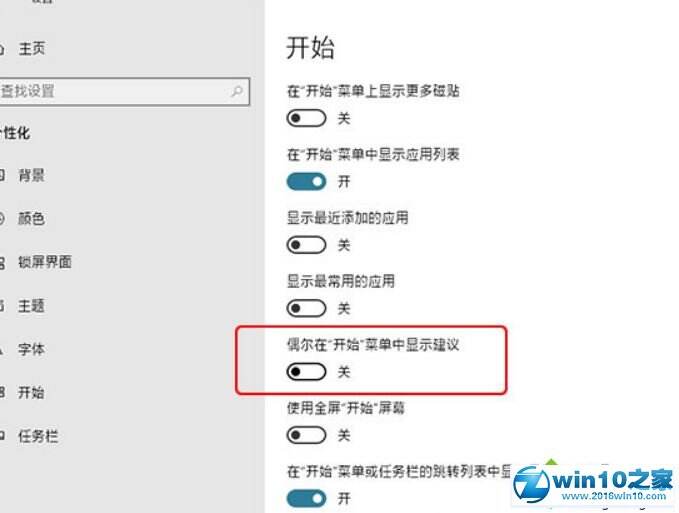Click the Home (主页) icon

(1, 48)
